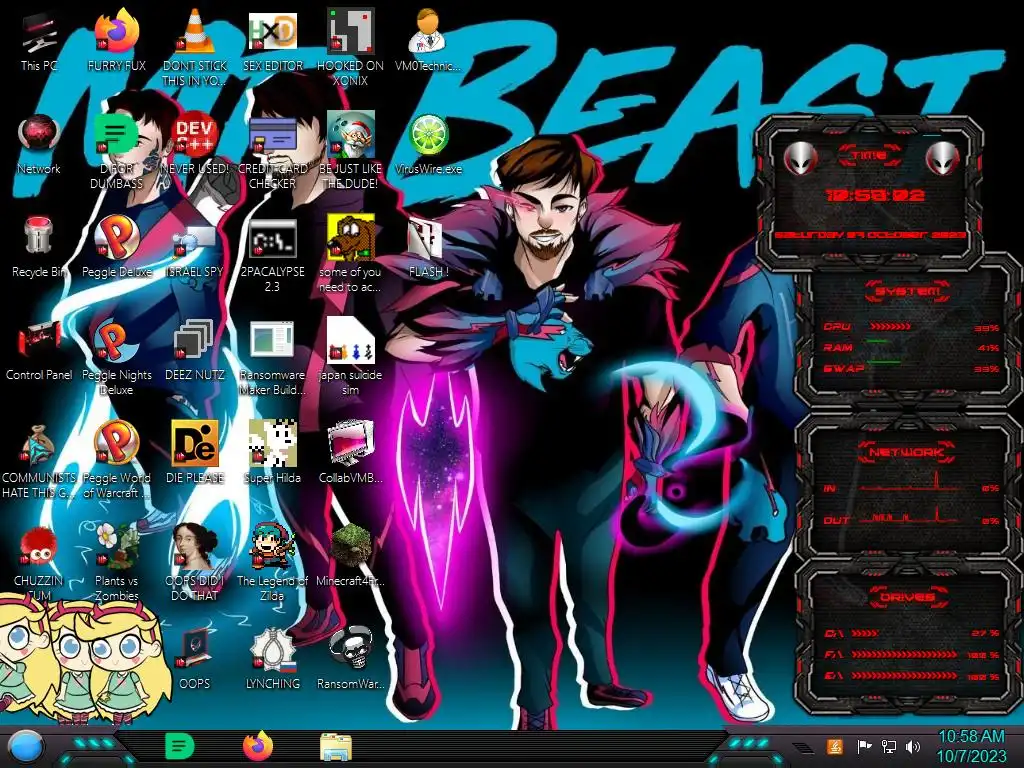Click the Start orb button
This screenshot has width=1024, height=768.
coord(26,746)
